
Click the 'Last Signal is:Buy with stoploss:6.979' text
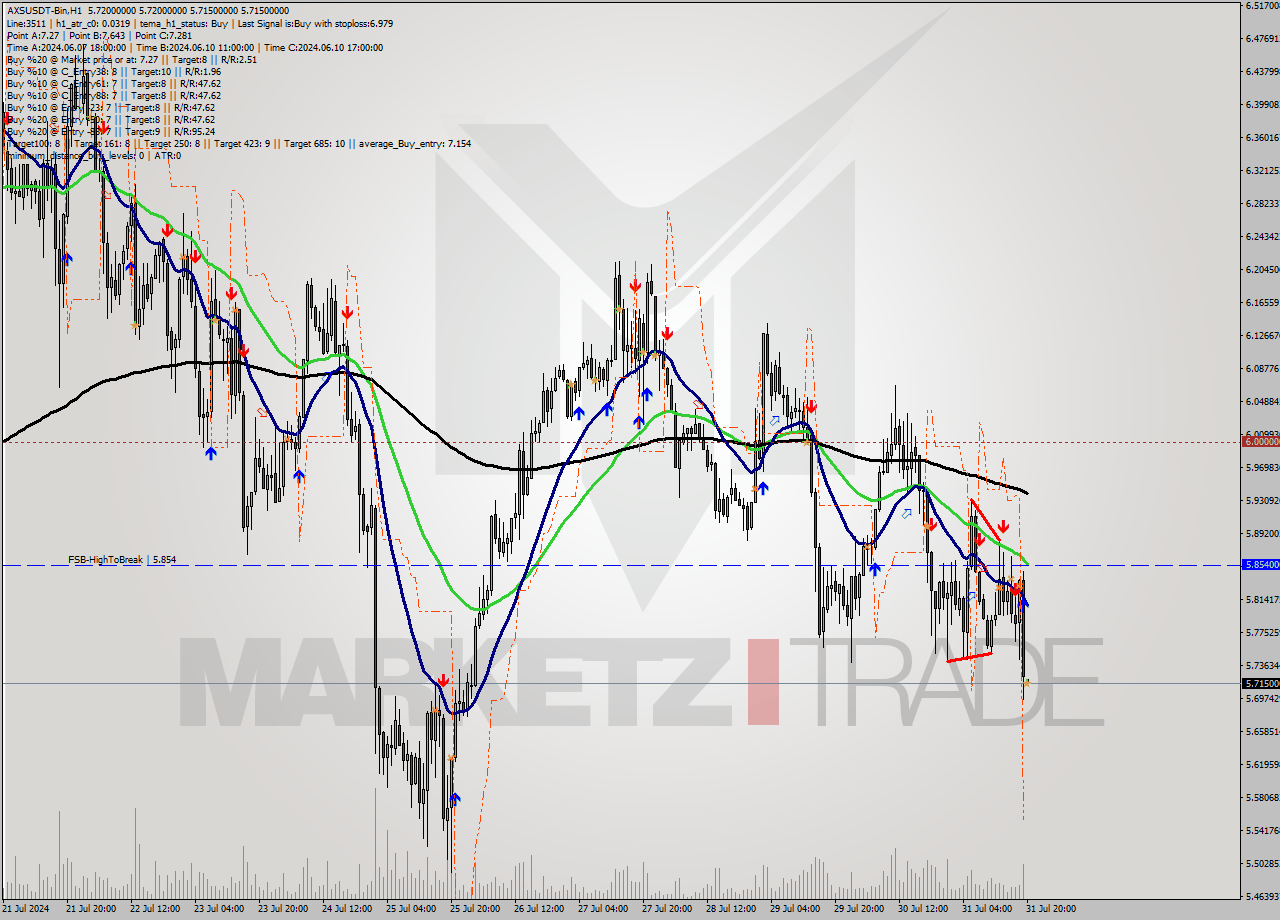tap(317, 23)
